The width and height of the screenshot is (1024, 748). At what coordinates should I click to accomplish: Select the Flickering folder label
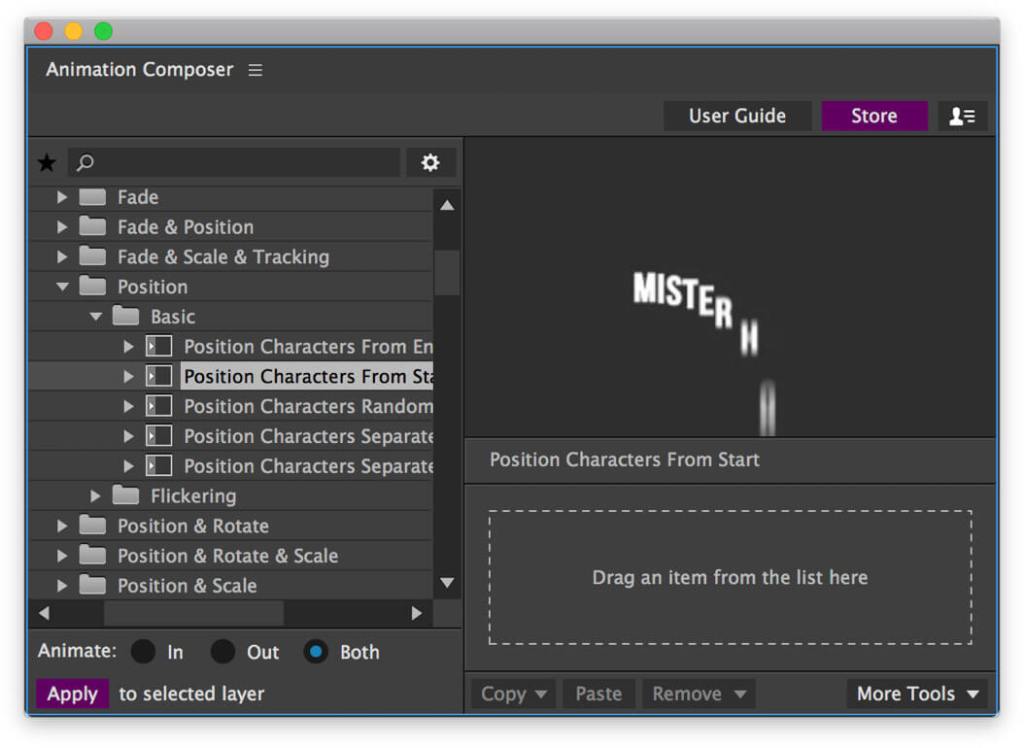point(193,496)
